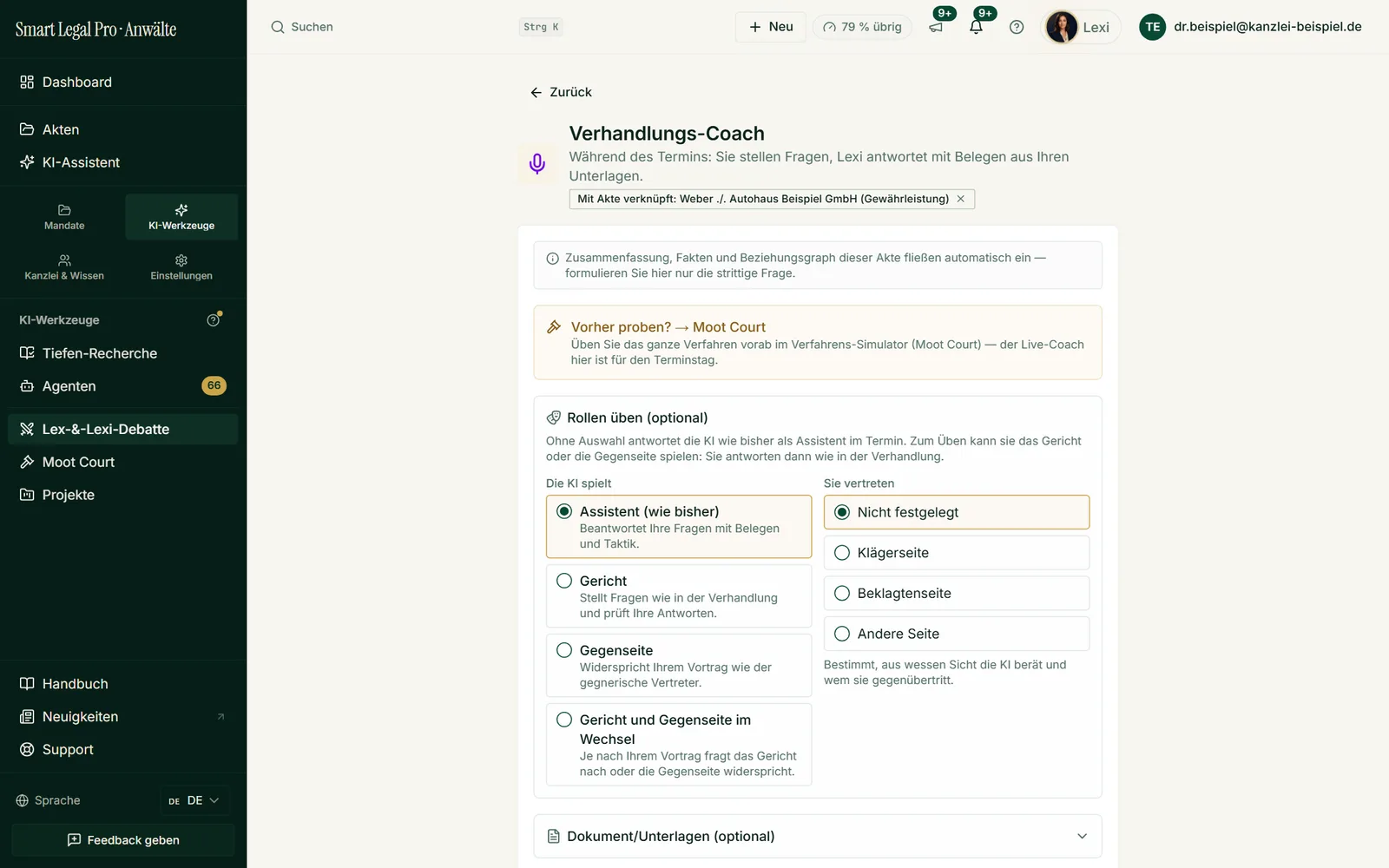
Task: Select Gegenseite as the KI role
Action: (679, 666)
